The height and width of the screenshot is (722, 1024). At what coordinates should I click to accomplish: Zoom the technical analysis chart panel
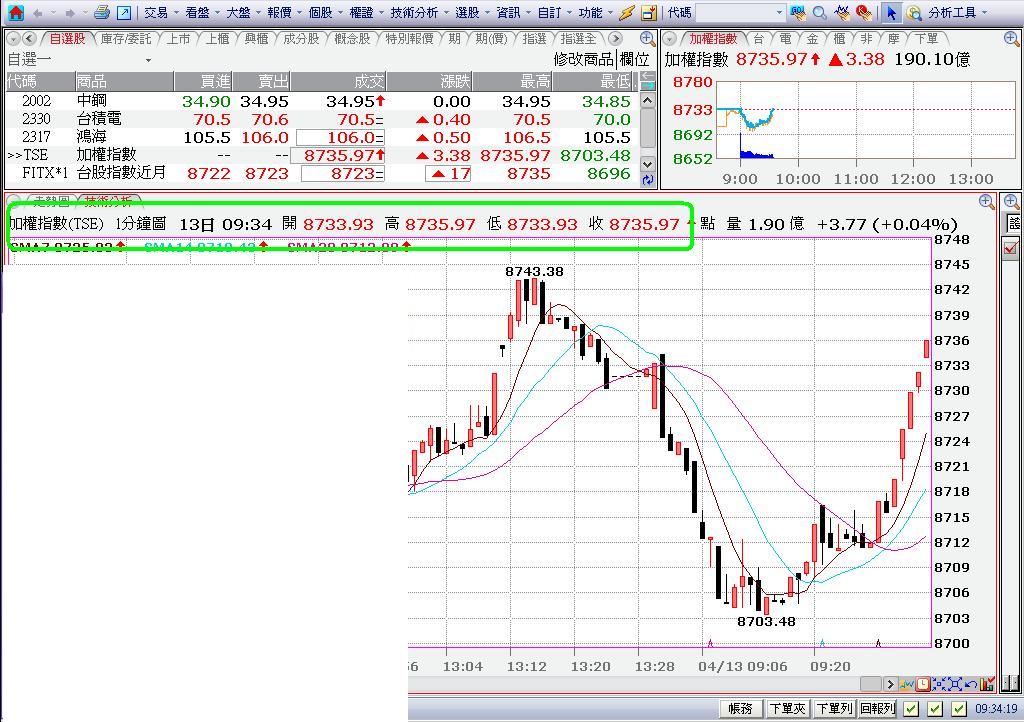(987, 202)
